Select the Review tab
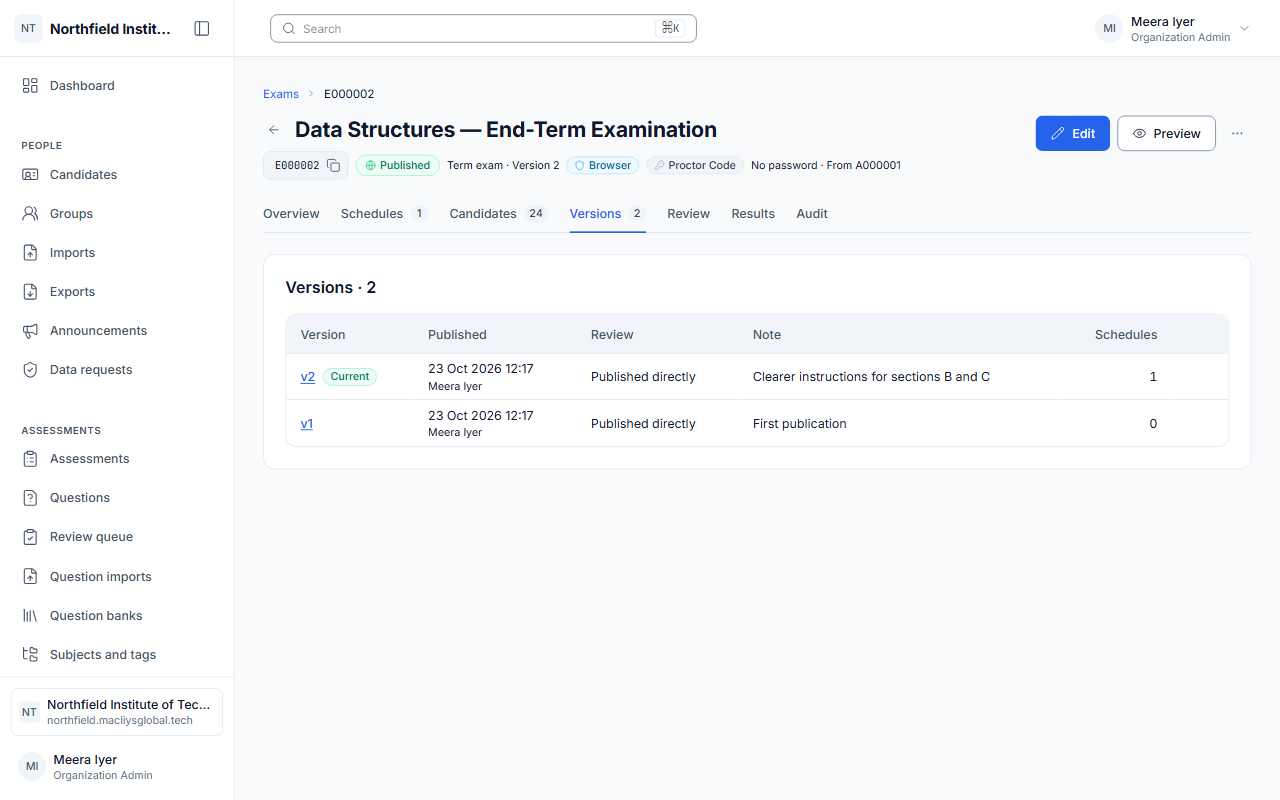This screenshot has height=800, width=1280. coord(688,214)
